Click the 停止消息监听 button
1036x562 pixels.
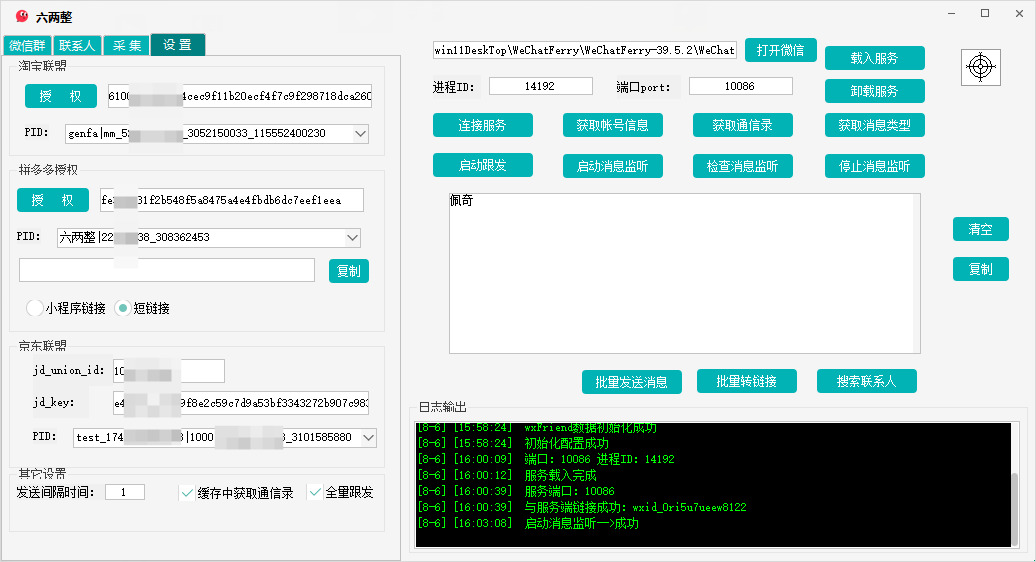(x=875, y=166)
